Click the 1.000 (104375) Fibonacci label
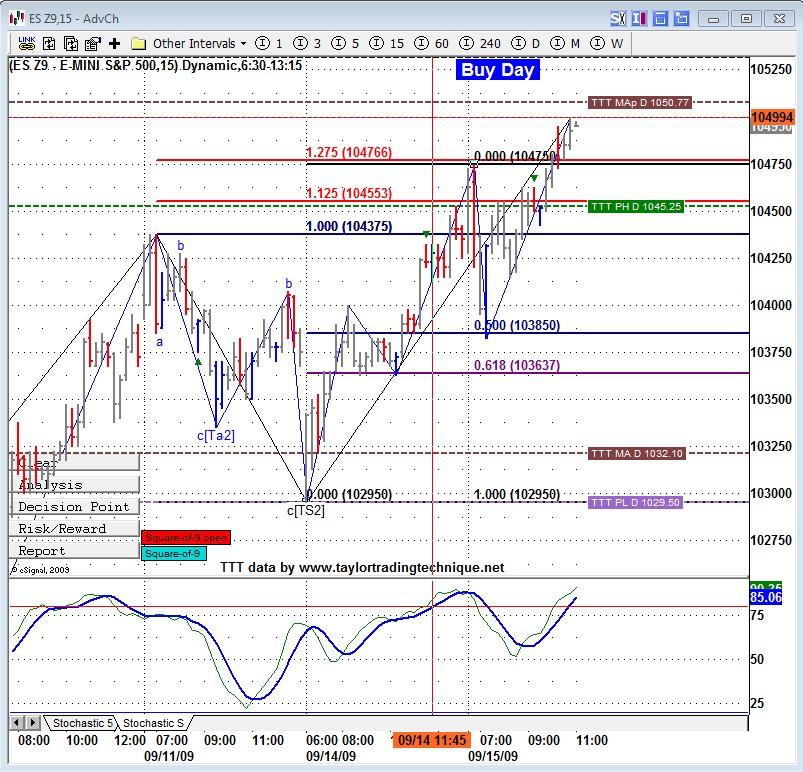Screen dimensions: 803x772 (x=349, y=226)
